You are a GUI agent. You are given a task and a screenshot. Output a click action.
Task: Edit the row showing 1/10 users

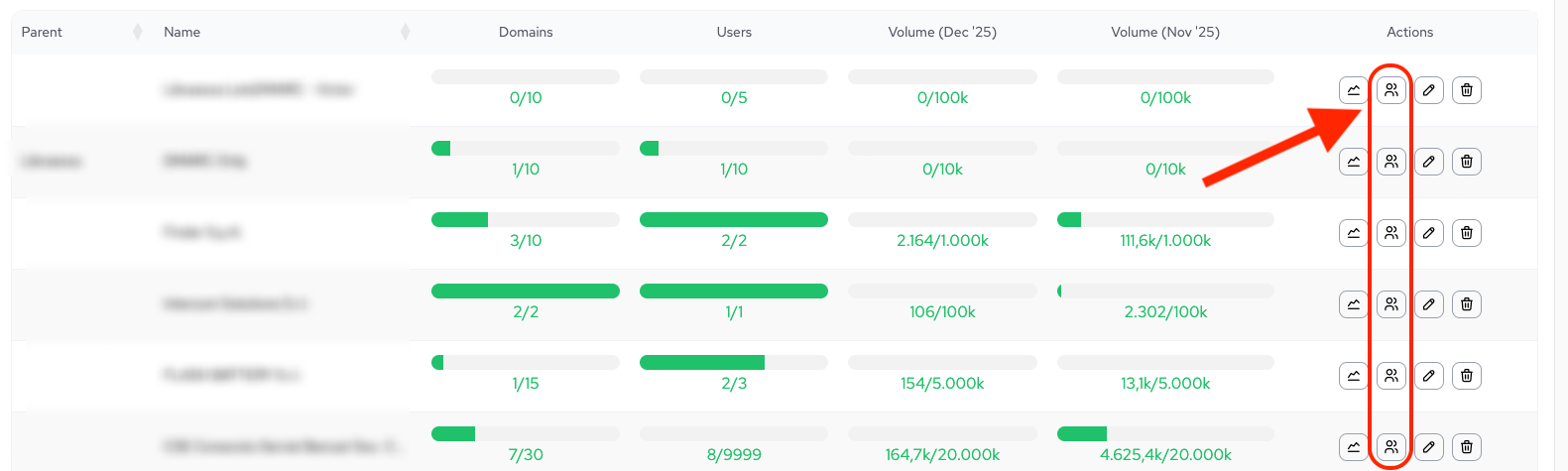[1429, 162]
